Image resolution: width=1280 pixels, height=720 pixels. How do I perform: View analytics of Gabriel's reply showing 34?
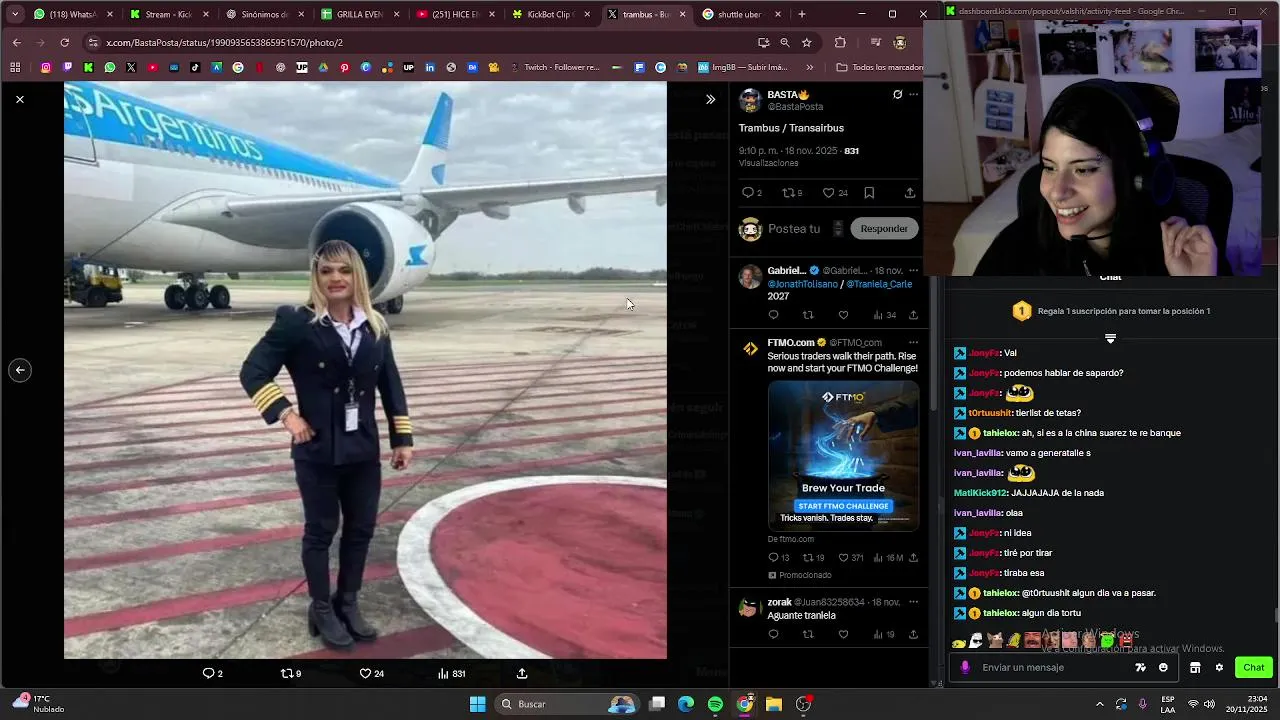click(884, 315)
